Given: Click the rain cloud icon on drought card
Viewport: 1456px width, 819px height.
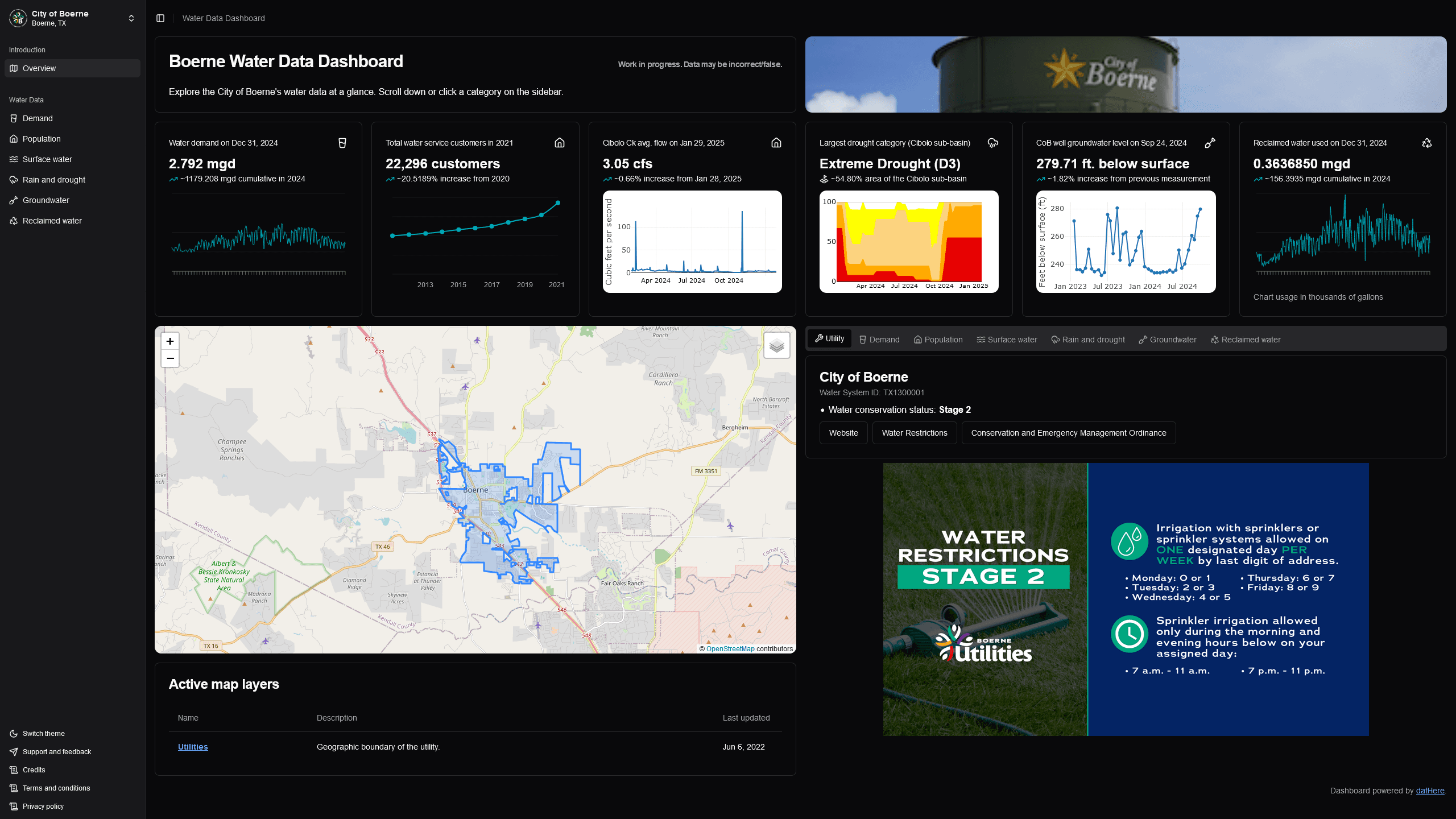Looking at the screenshot, I should click(x=993, y=143).
